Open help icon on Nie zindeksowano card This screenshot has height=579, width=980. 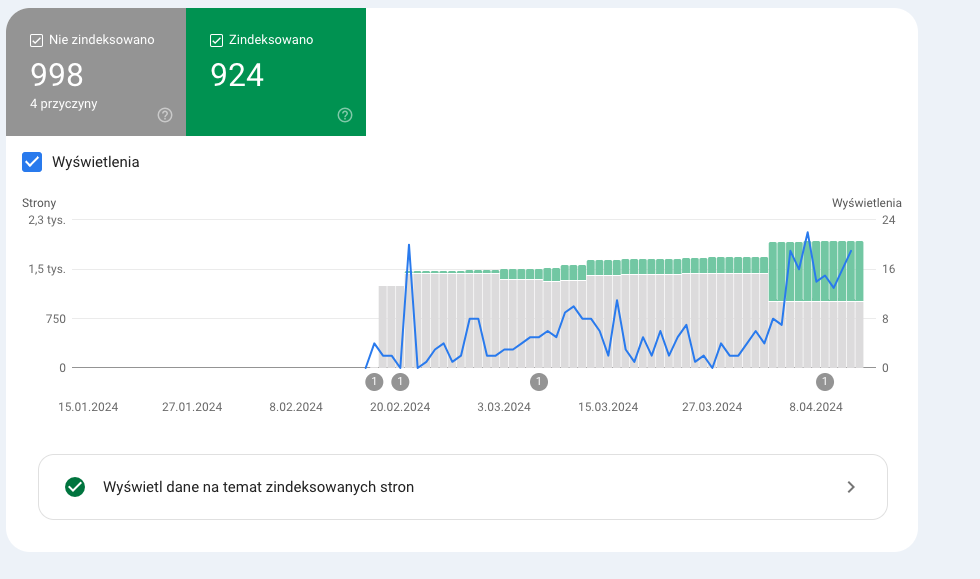[165, 115]
